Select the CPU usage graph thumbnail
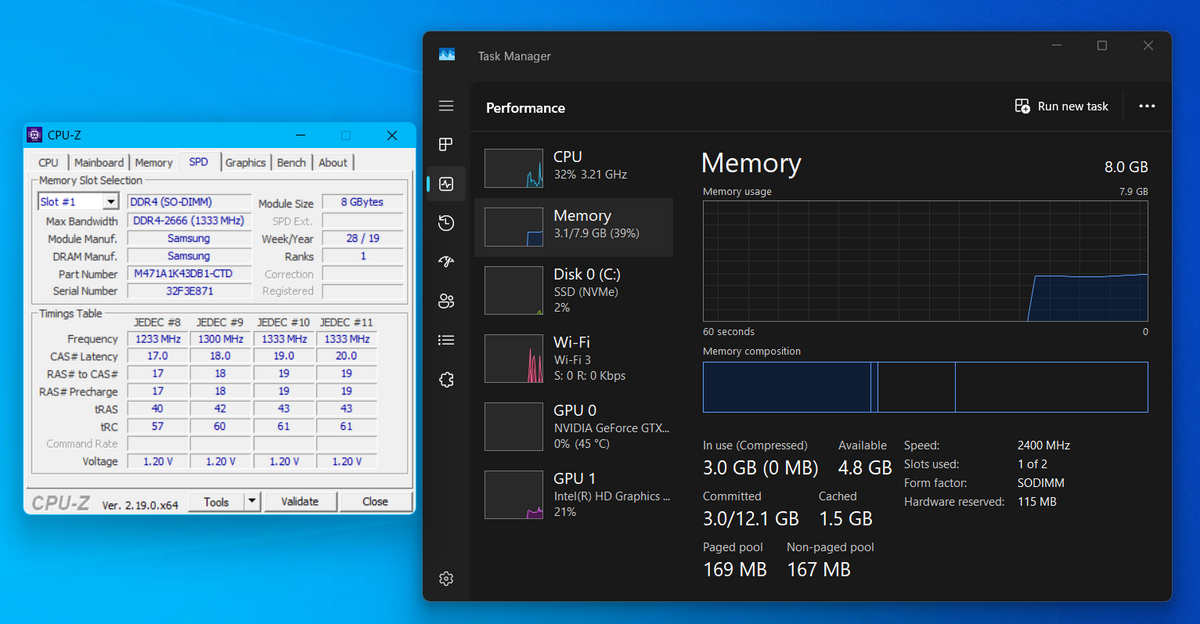This screenshot has height=624, width=1200. pyautogui.click(x=513, y=168)
